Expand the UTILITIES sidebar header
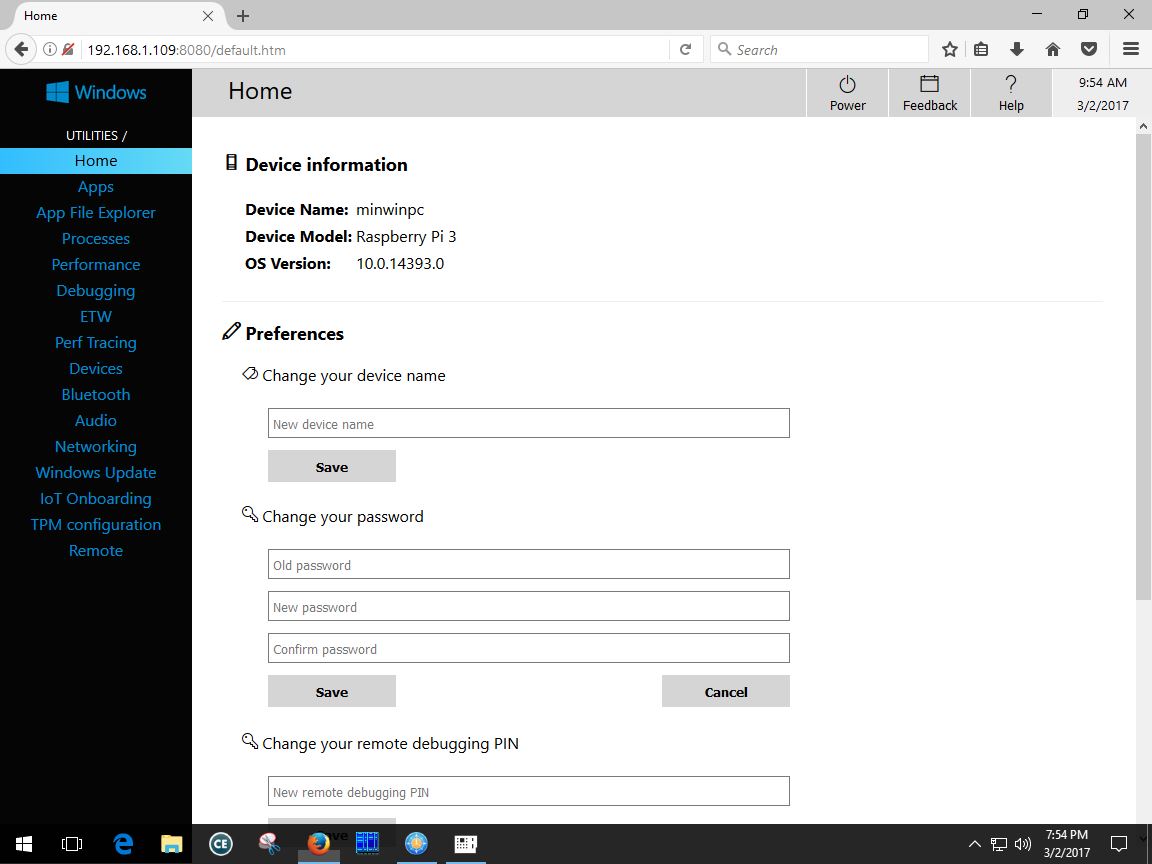This screenshot has width=1152, height=864. click(x=96, y=135)
